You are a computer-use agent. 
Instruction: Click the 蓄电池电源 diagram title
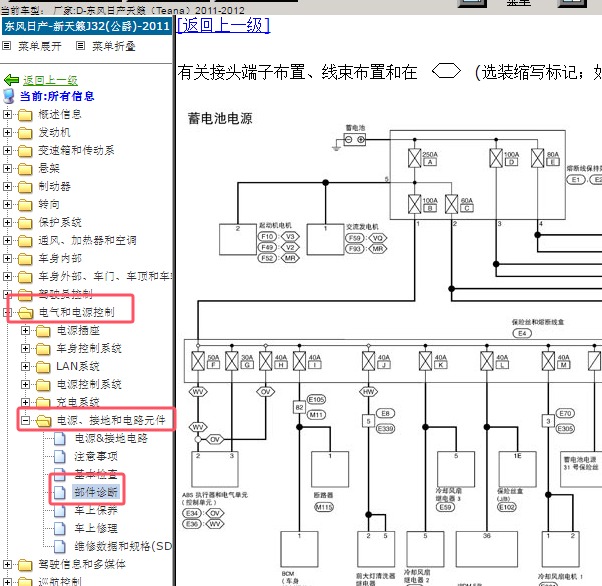(220, 118)
